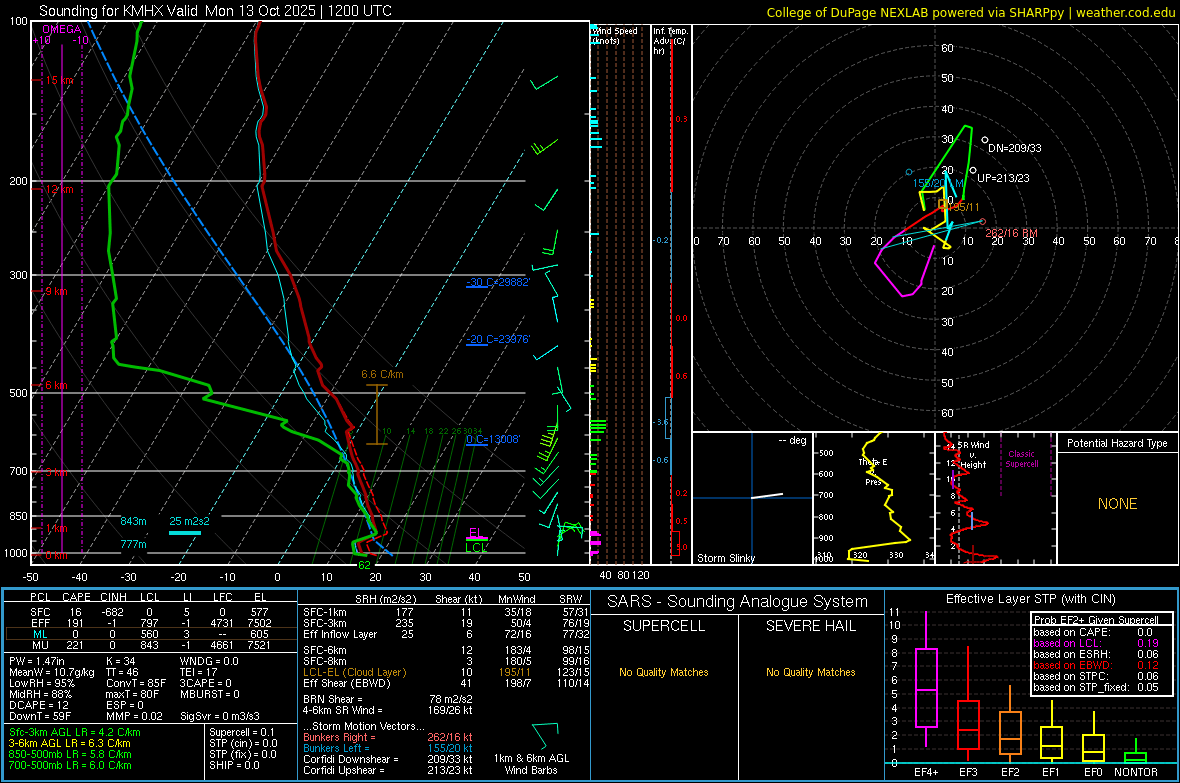Click the BRN Shear = 78 m2/s2 line
1180x783 pixels.
click(x=388, y=699)
